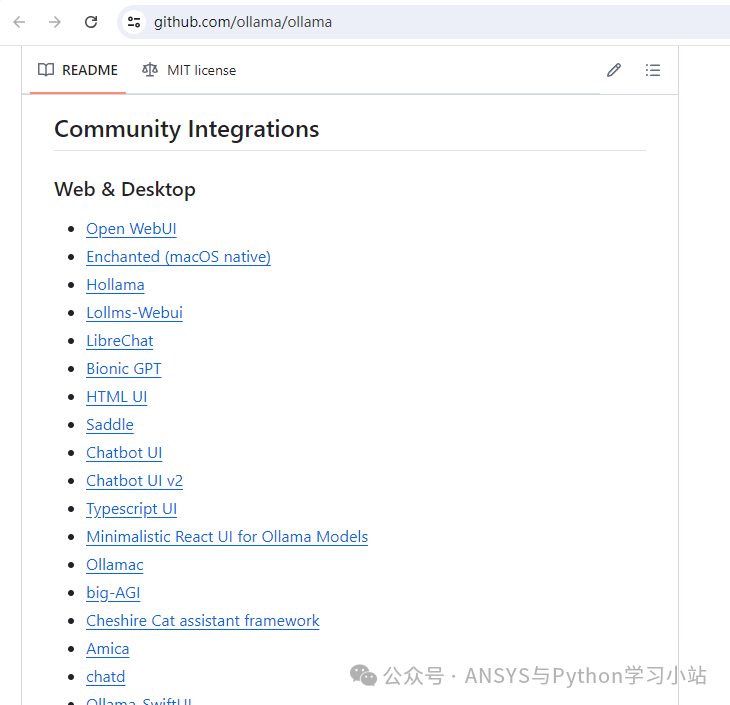The image size is (730, 705).
Task: Open the chatd link
Action: coord(106,677)
